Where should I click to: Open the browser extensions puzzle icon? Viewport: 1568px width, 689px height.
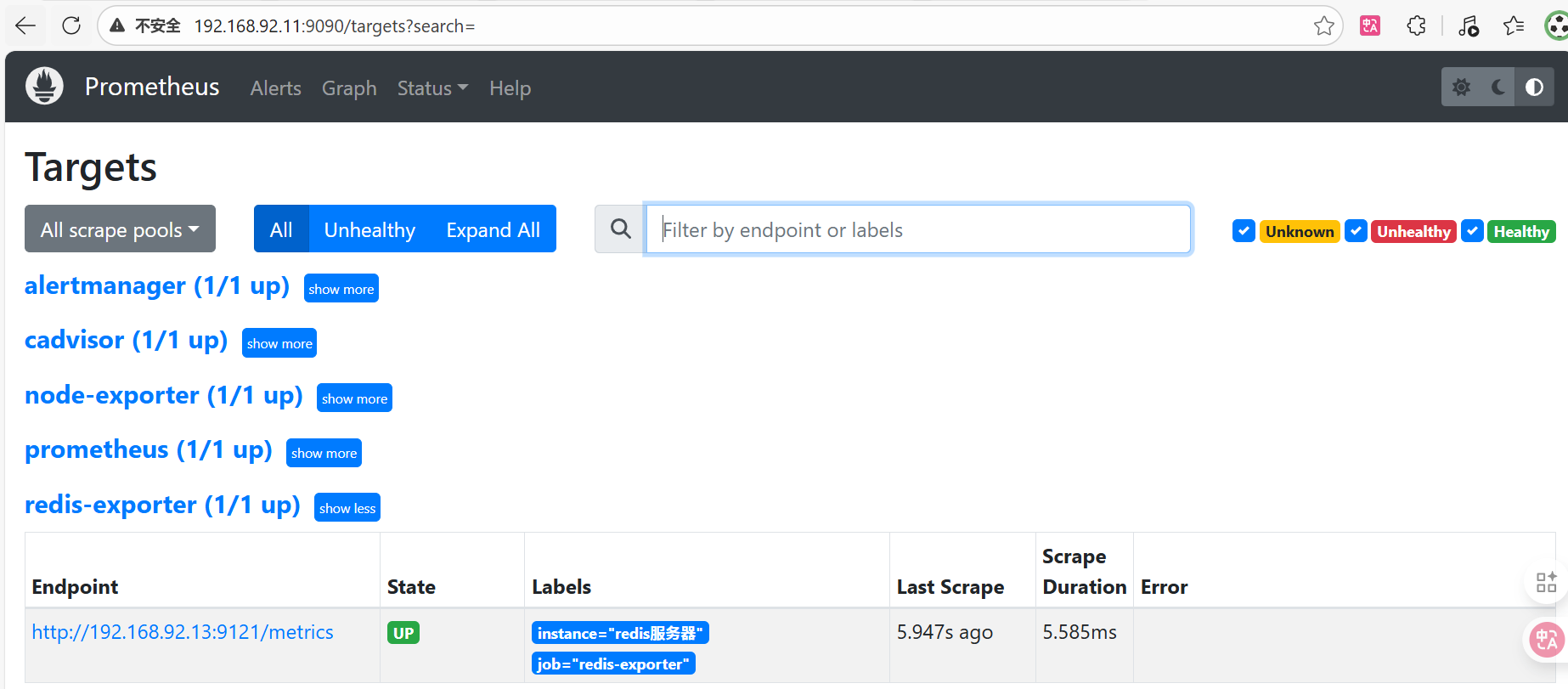coord(1416,26)
